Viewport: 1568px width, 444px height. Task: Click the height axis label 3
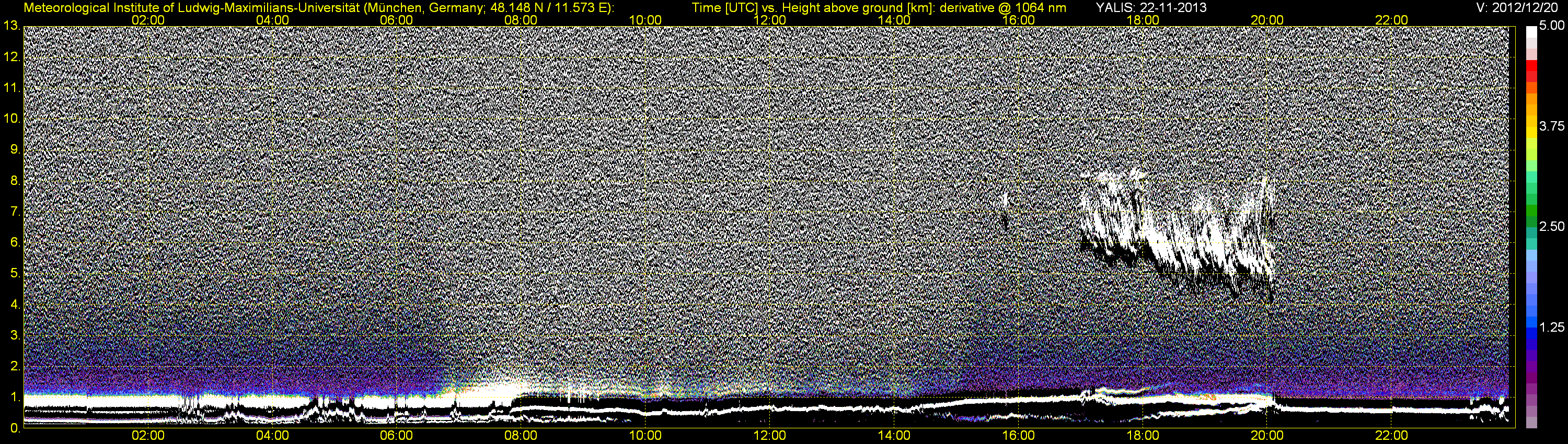click(15, 336)
